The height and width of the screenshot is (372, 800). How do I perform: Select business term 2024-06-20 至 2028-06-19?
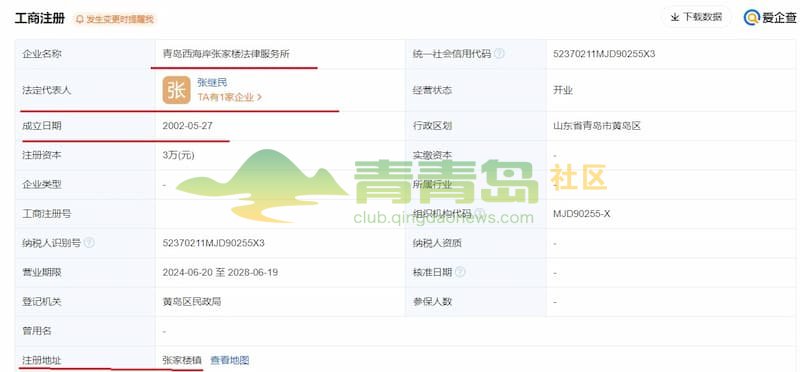(x=220, y=272)
